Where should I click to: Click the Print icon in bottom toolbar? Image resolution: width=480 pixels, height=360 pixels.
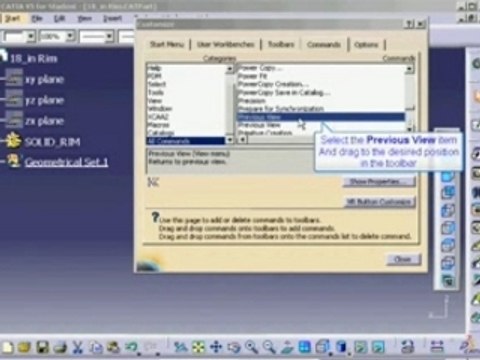60,347
